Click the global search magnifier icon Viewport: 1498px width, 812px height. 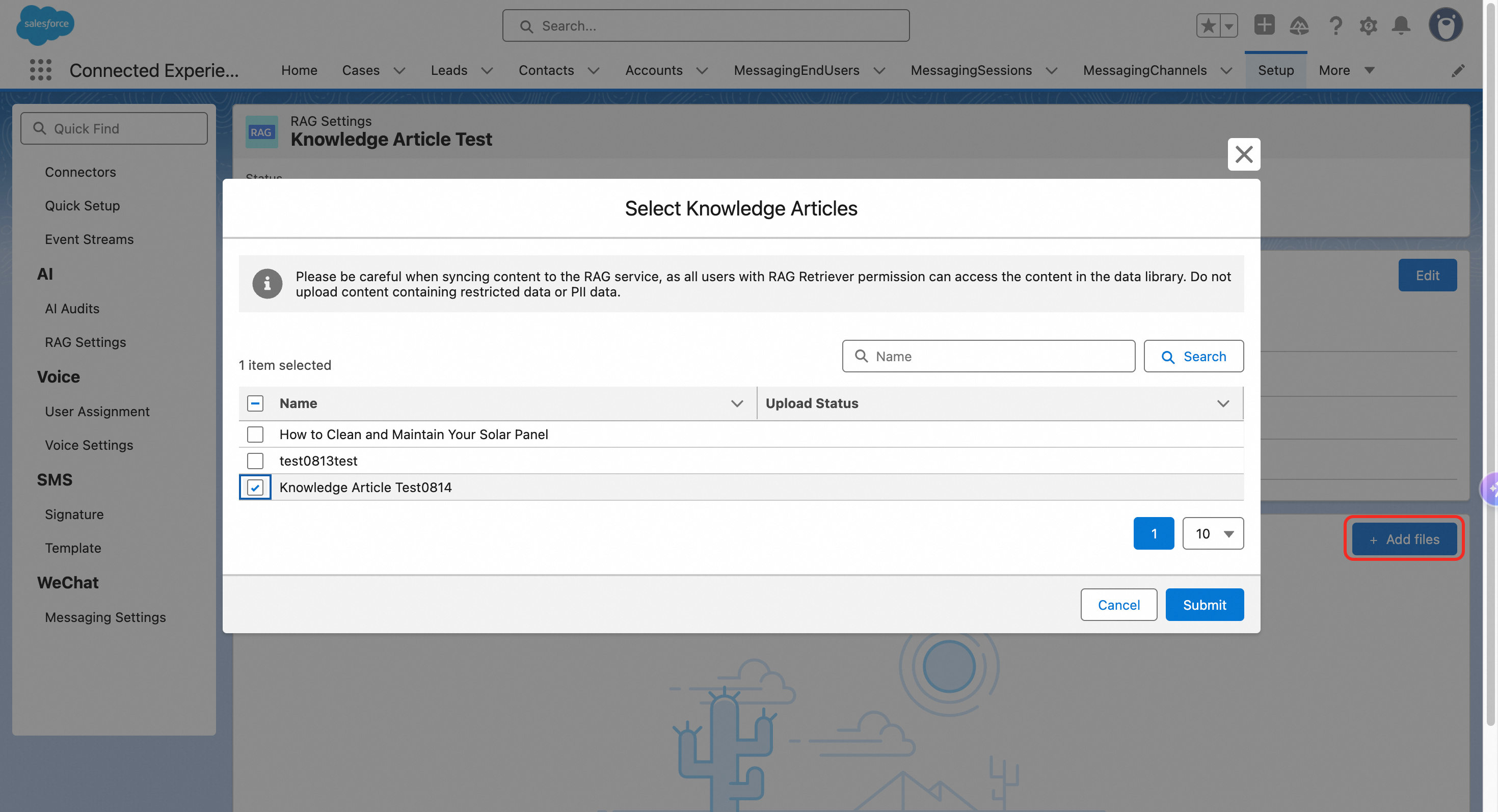(526, 26)
